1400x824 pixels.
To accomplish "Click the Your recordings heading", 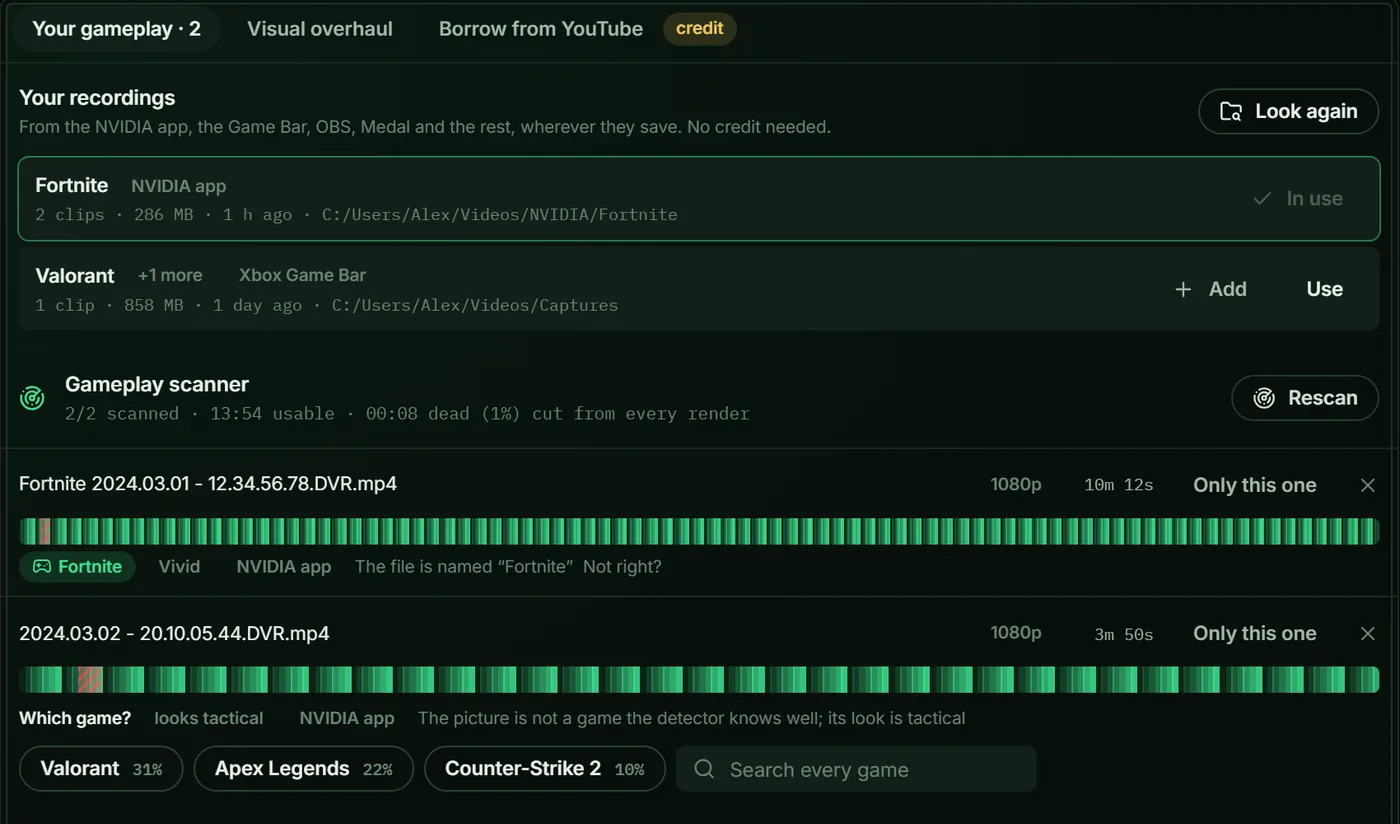I will [x=97, y=97].
